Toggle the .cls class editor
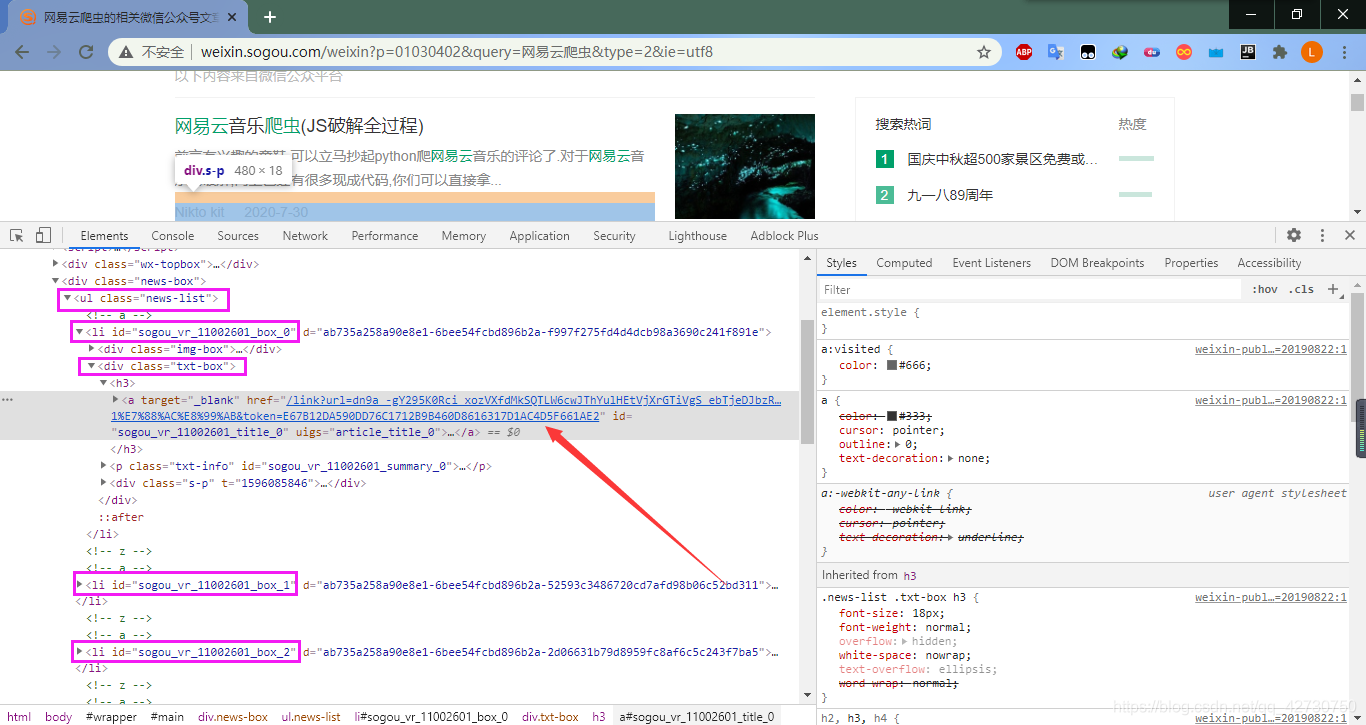The height and width of the screenshot is (725, 1366). point(1302,290)
